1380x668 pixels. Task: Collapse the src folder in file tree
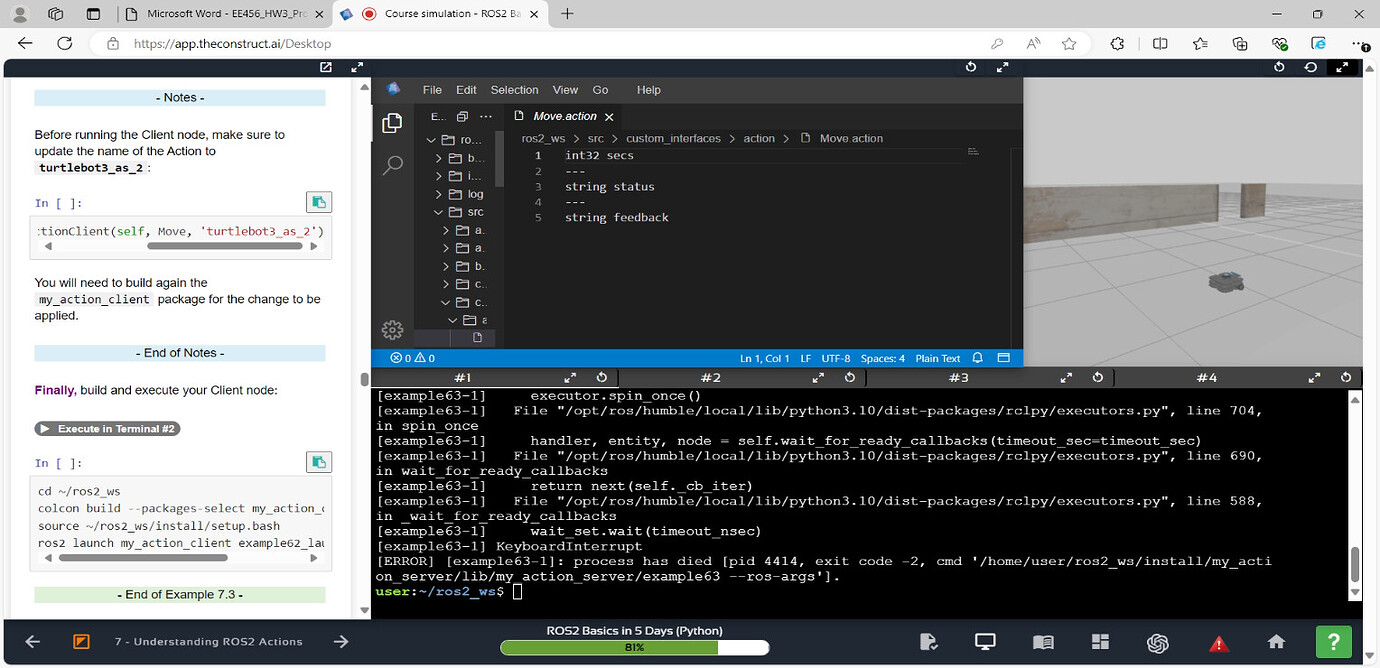point(439,212)
